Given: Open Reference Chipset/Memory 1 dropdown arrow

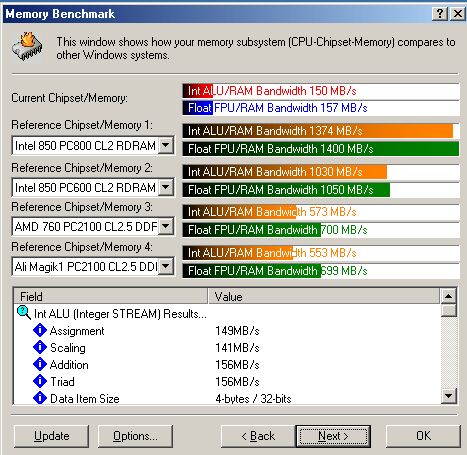Looking at the screenshot, I should [165, 145].
